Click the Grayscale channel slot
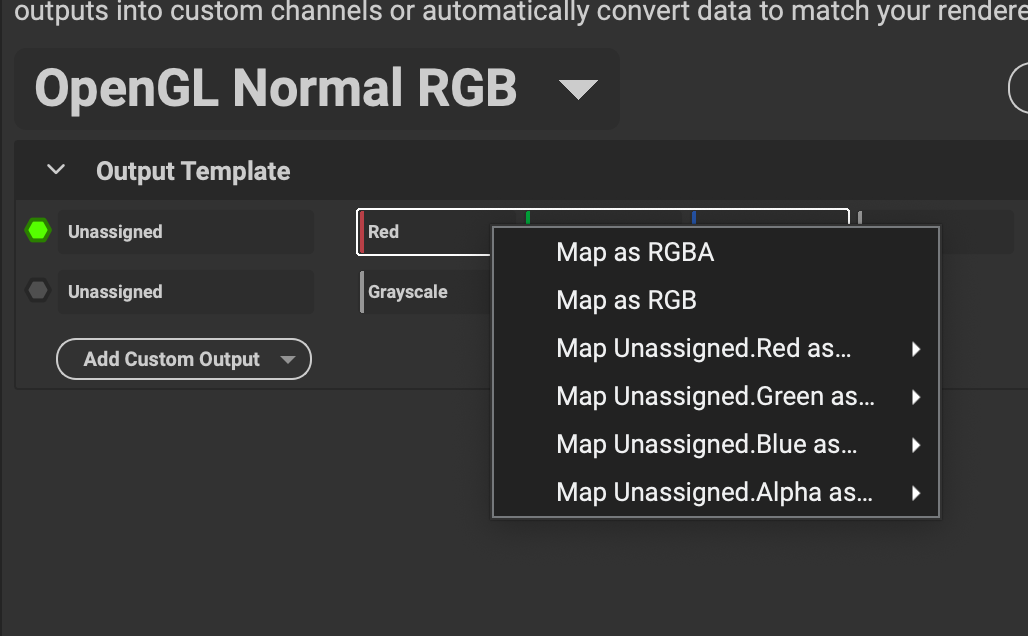The image size is (1028, 636). (425, 292)
